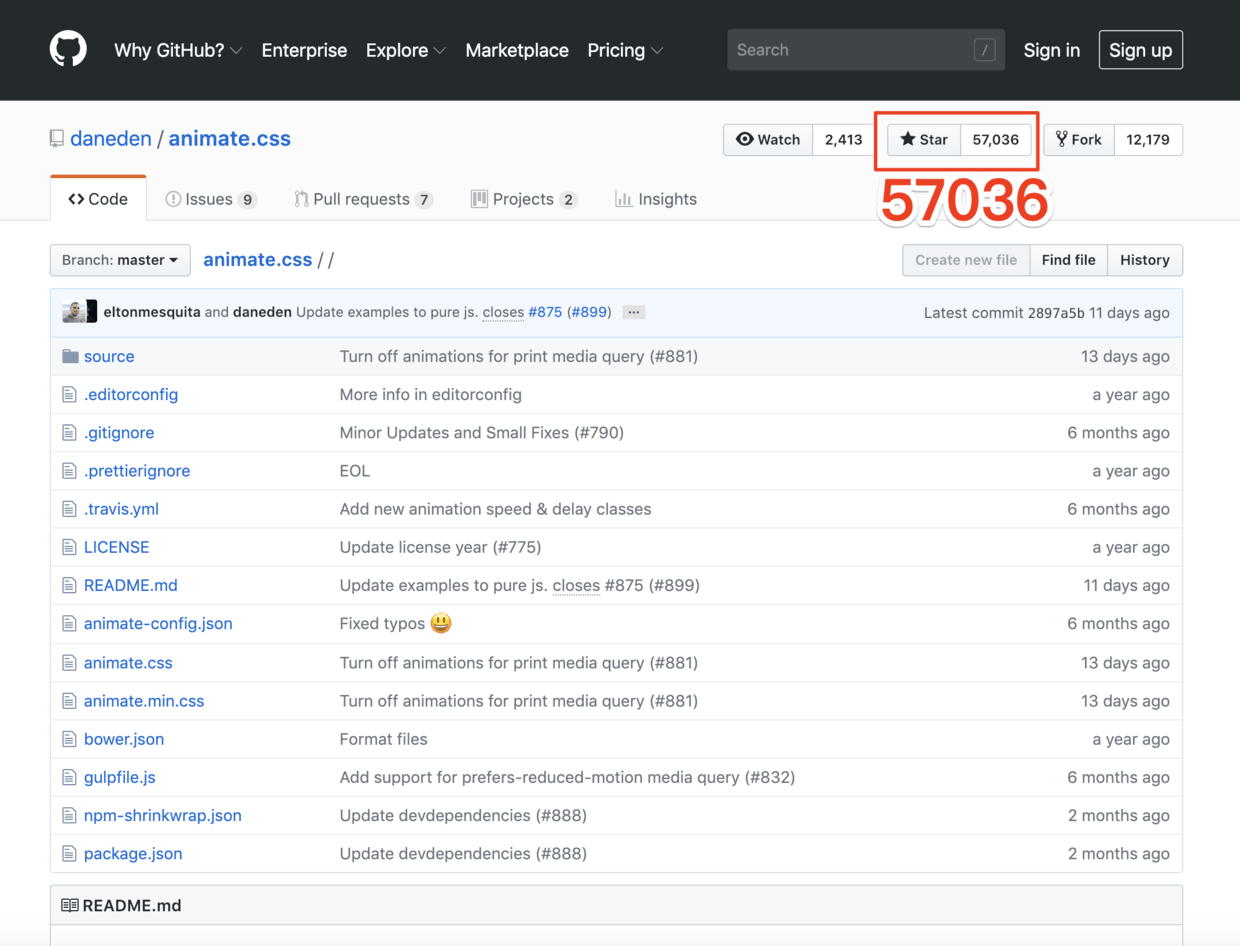
Task: Open the package.json file
Action: 133,853
